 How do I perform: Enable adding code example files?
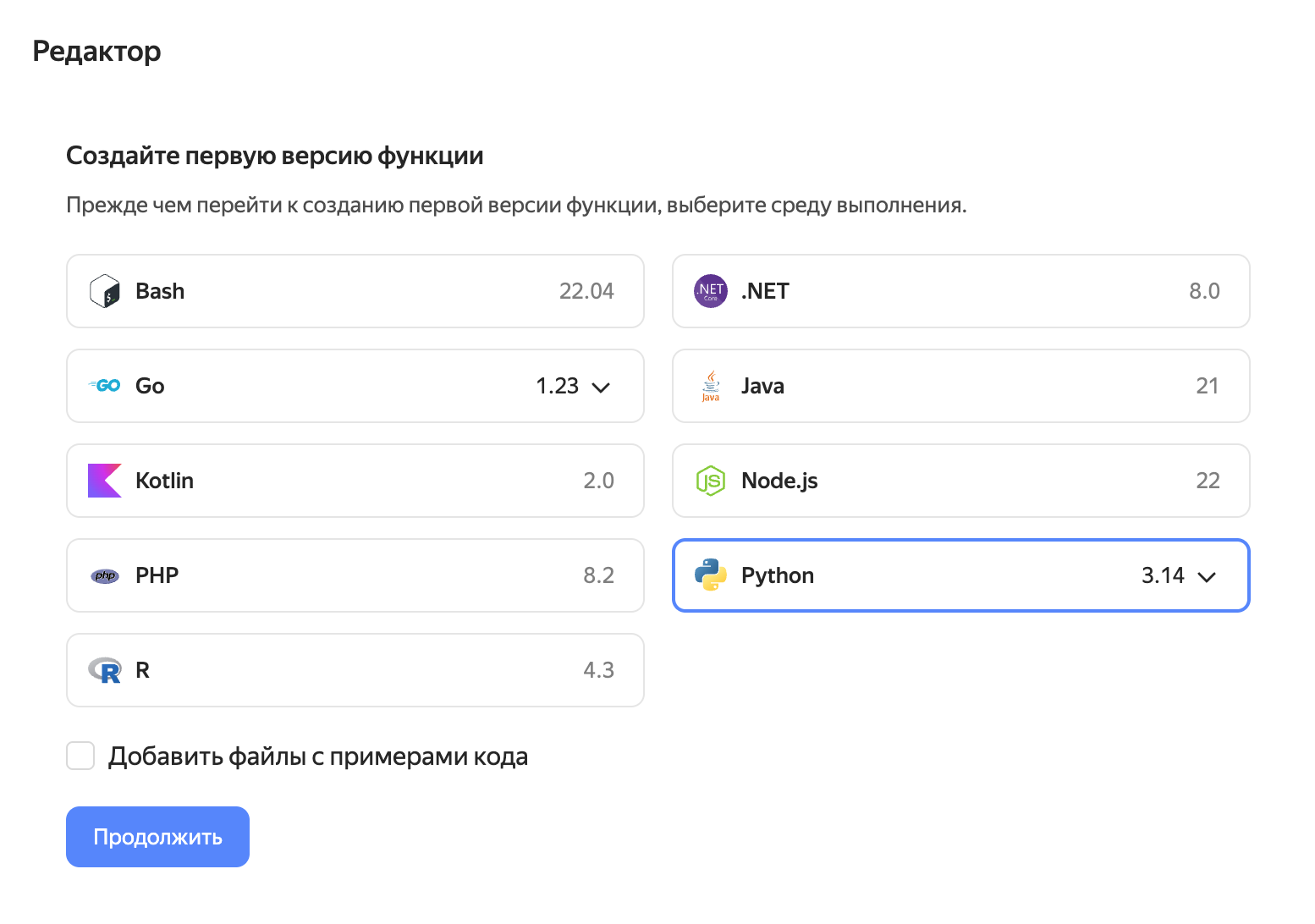[x=80, y=756]
